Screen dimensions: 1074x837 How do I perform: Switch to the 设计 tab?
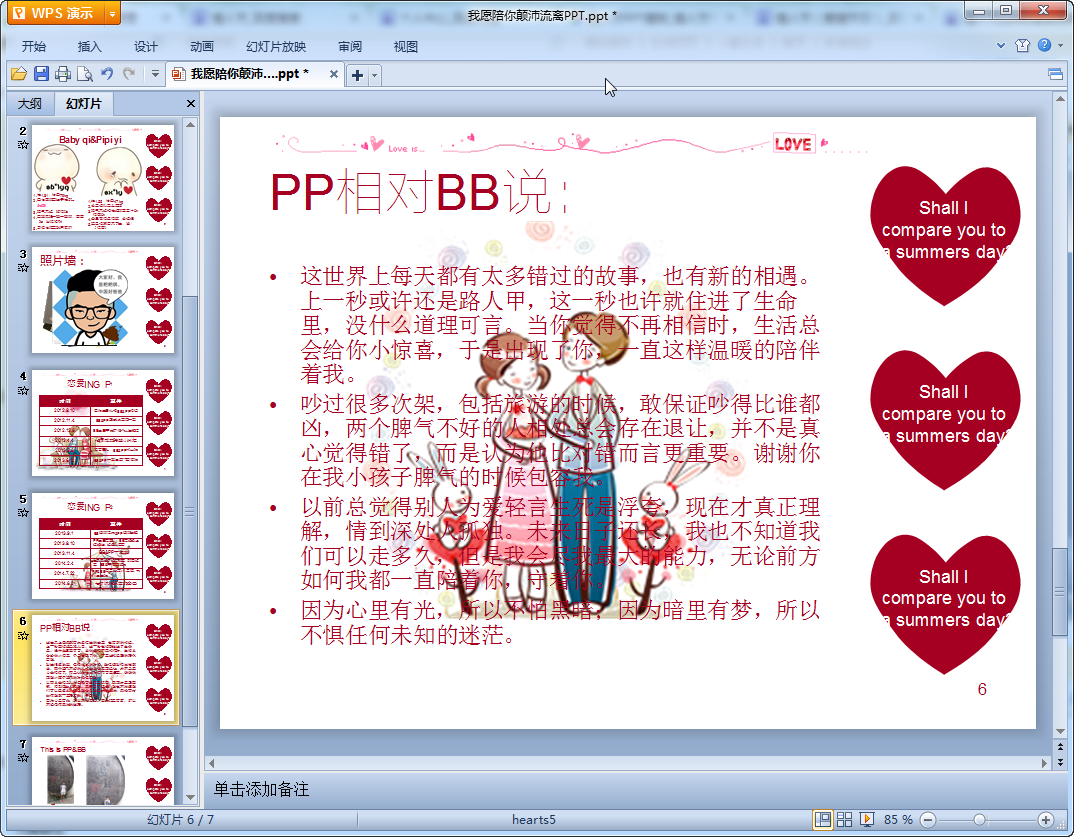pos(146,47)
